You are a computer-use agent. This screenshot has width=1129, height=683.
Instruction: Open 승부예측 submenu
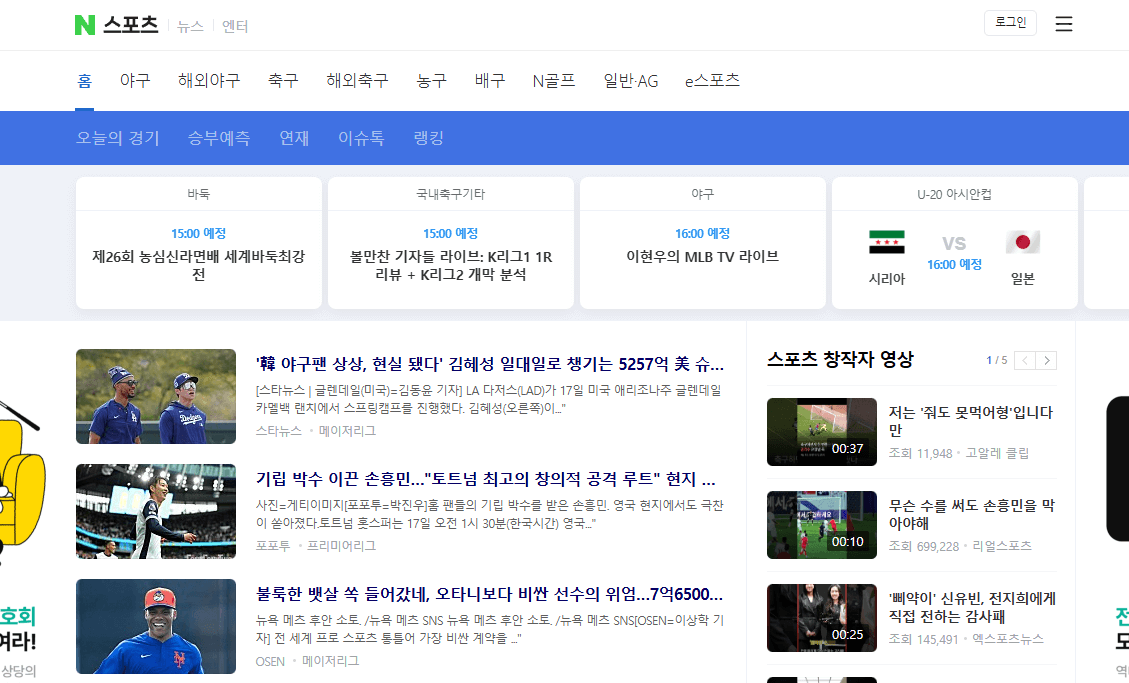(219, 138)
